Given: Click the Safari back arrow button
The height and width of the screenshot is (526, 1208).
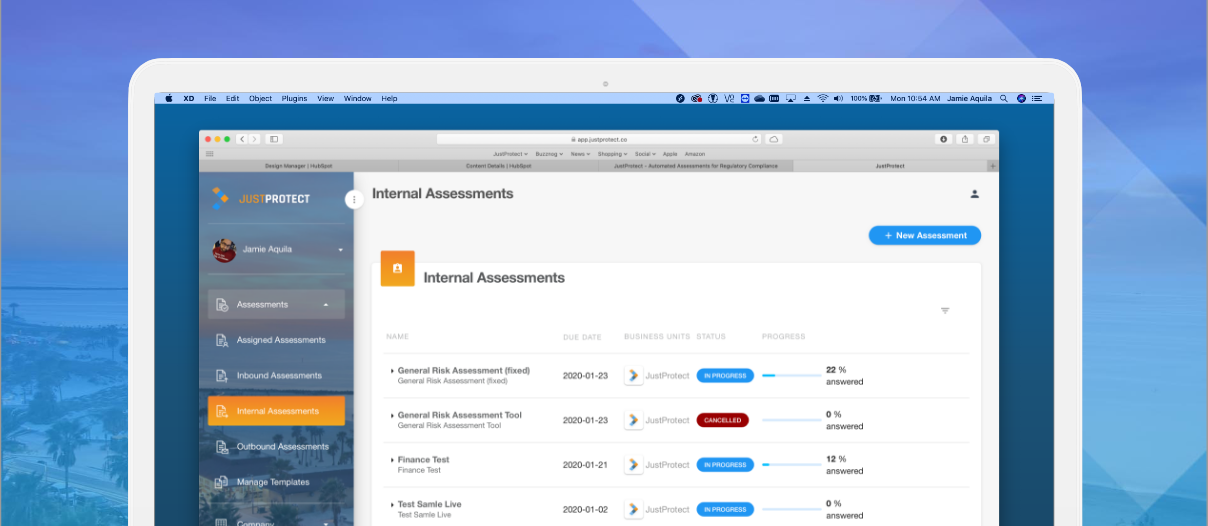Looking at the screenshot, I should point(243,139).
